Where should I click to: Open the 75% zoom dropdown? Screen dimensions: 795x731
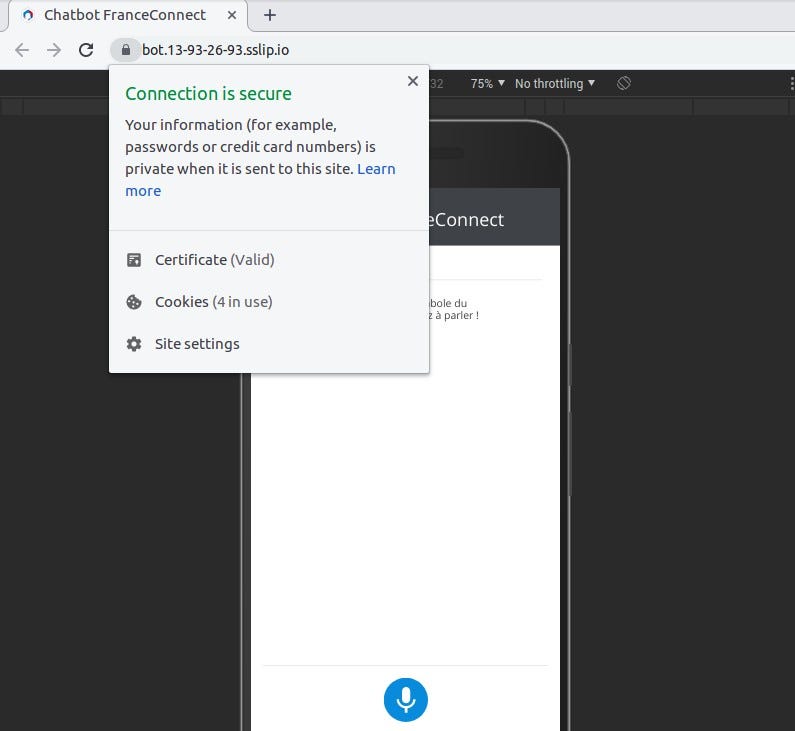pyautogui.click(x=487, y=83)
